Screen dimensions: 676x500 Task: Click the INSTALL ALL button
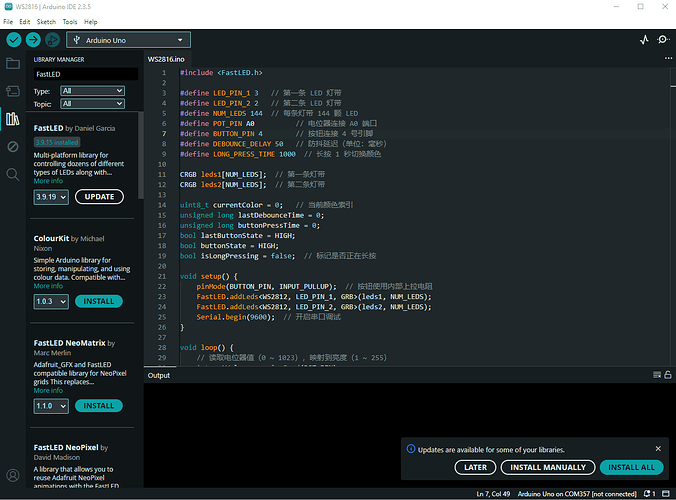(x=631, y=467)
